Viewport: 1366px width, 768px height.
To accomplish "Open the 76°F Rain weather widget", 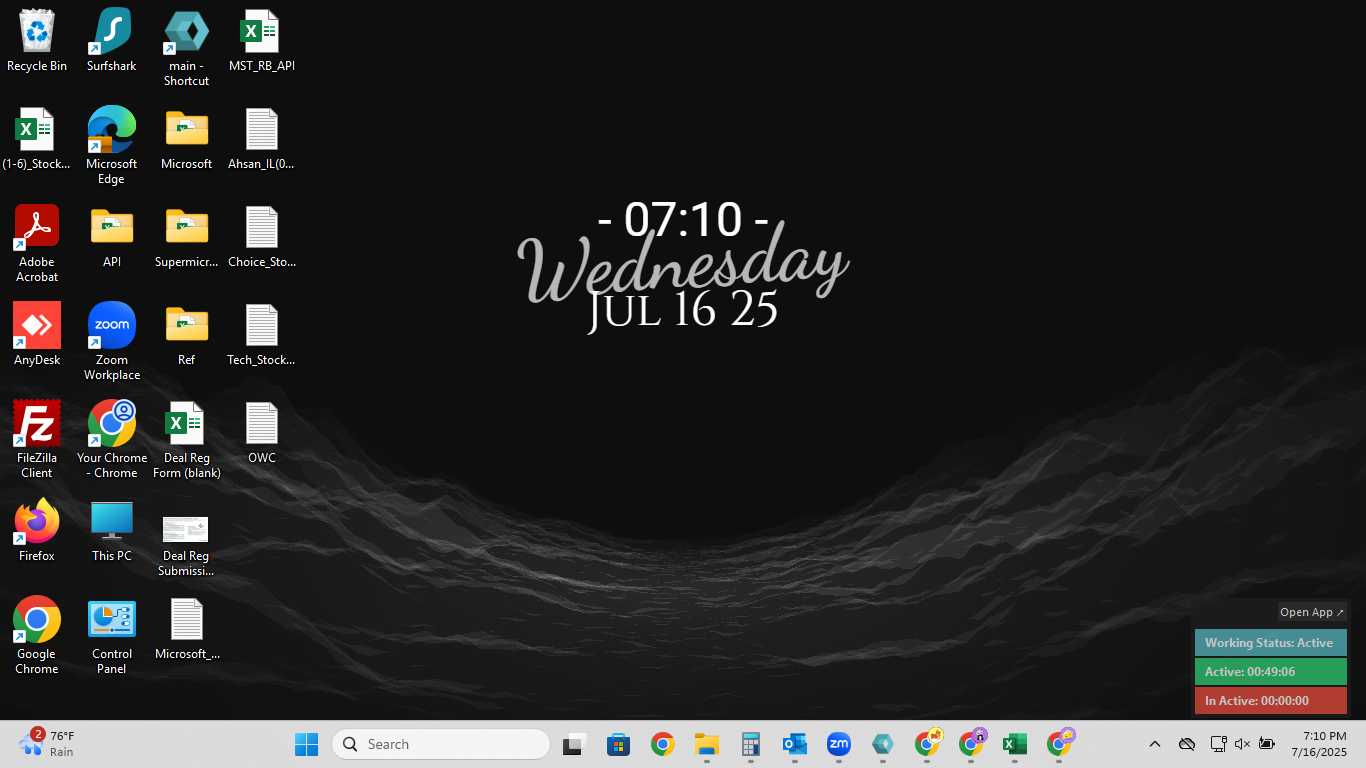I will coord(48,744).
